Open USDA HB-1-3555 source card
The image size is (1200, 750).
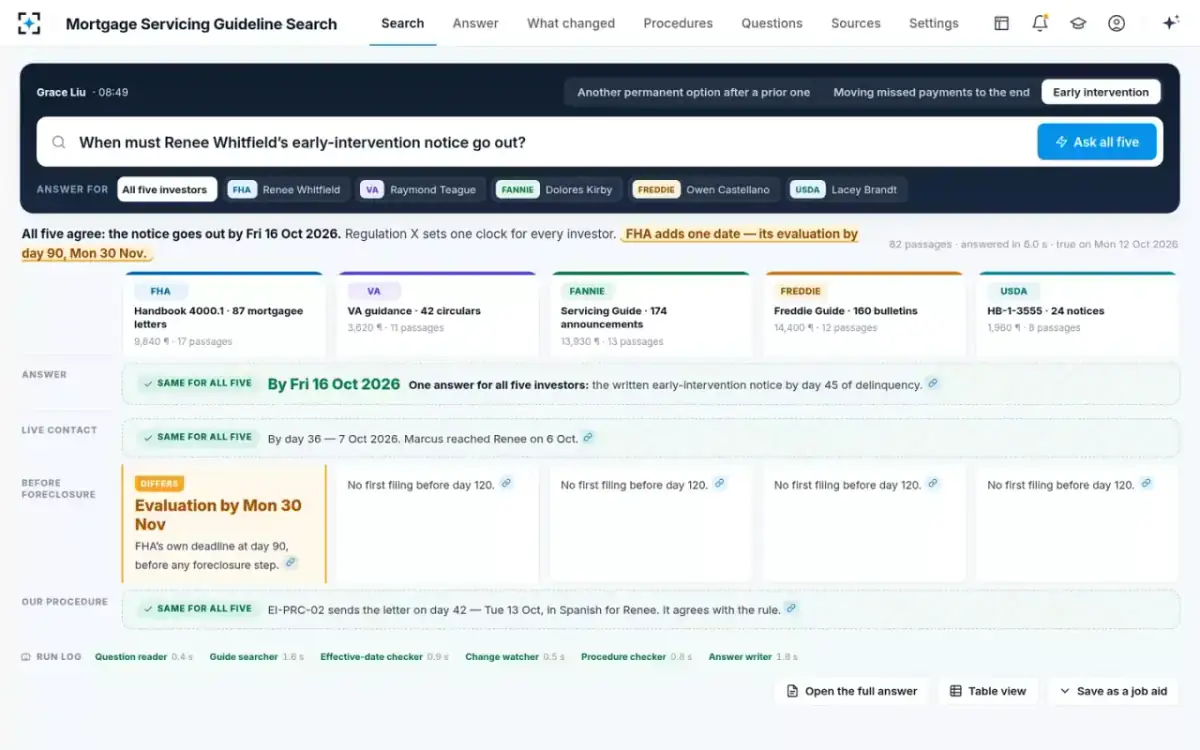click(1078, 315)
